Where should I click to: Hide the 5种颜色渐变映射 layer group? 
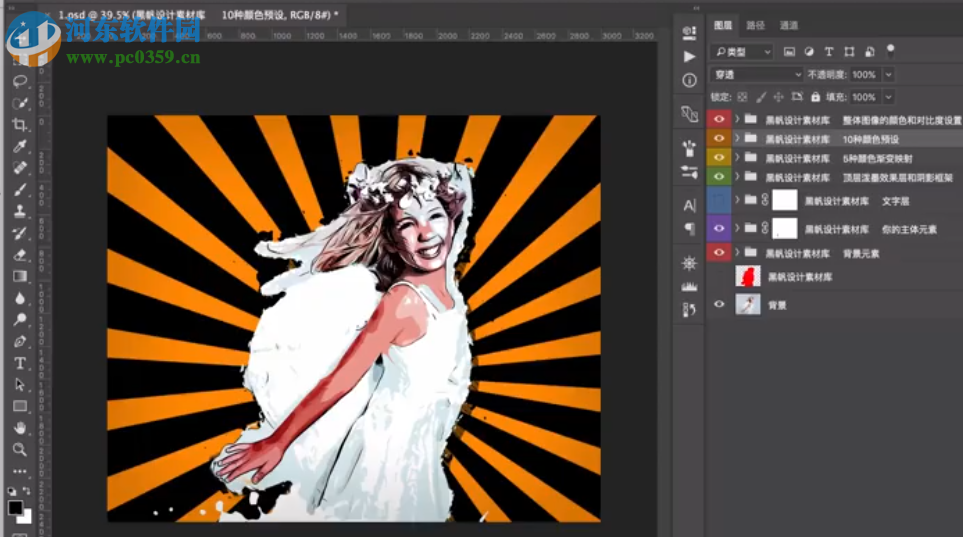click(x=719, y=158)
